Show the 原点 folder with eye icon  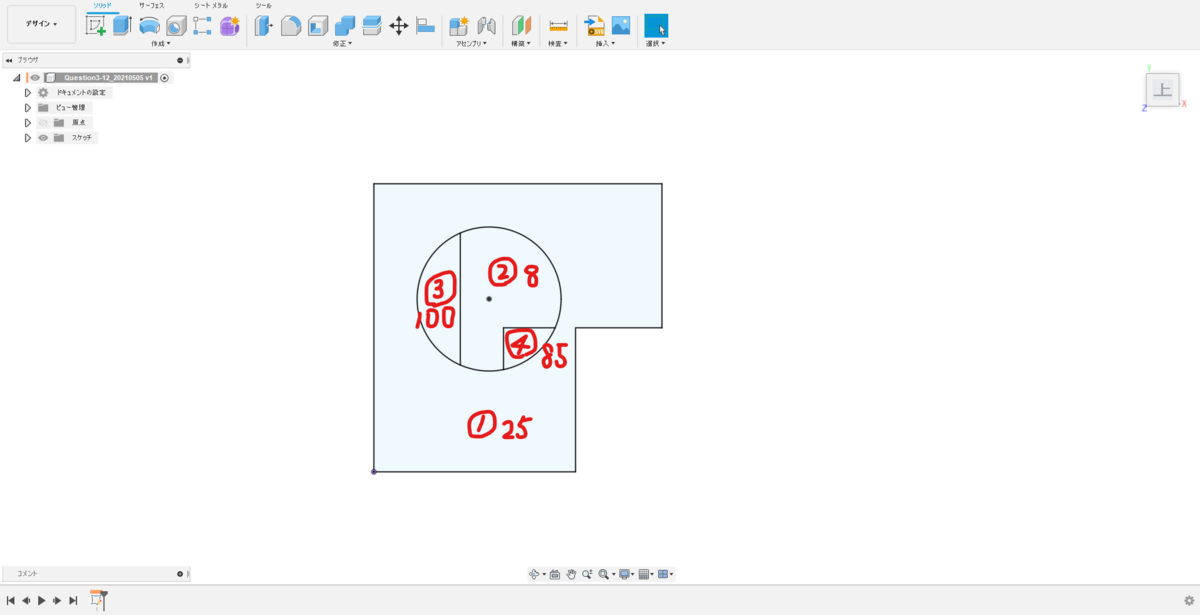[43, 122]
